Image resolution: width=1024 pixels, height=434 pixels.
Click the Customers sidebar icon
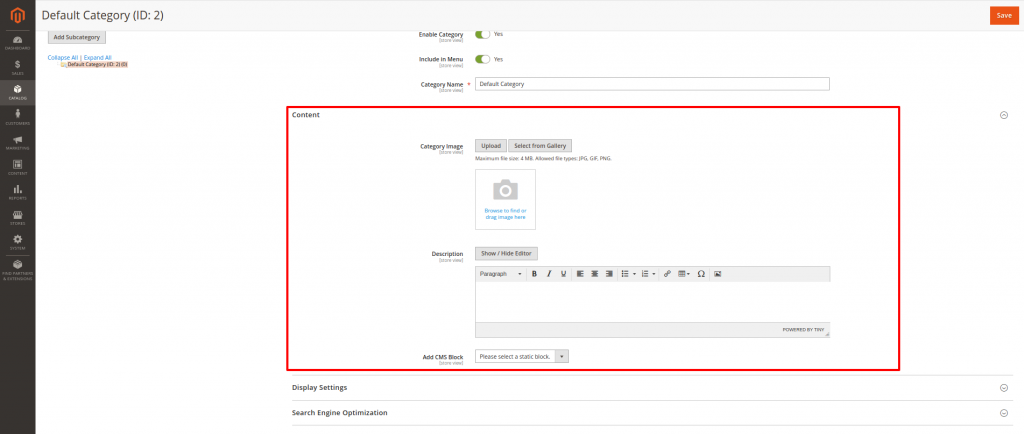[x=17, y=116]
